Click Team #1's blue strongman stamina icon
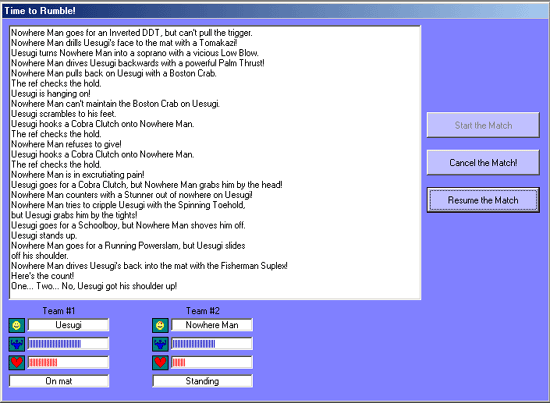This screenshot has width=550, height=403. 16,344
